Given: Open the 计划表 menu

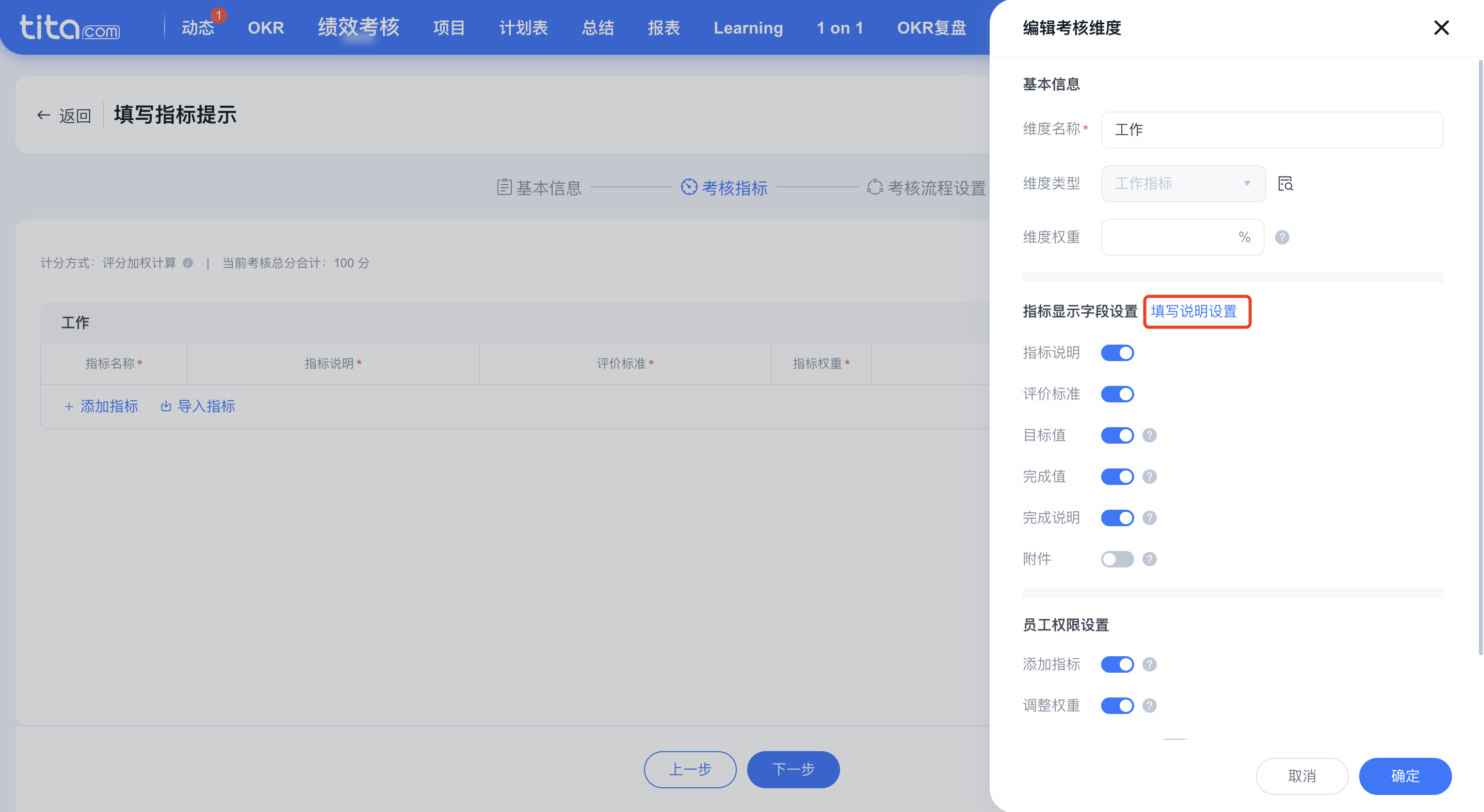Looking at the screenshot, I should pos(523,28).
